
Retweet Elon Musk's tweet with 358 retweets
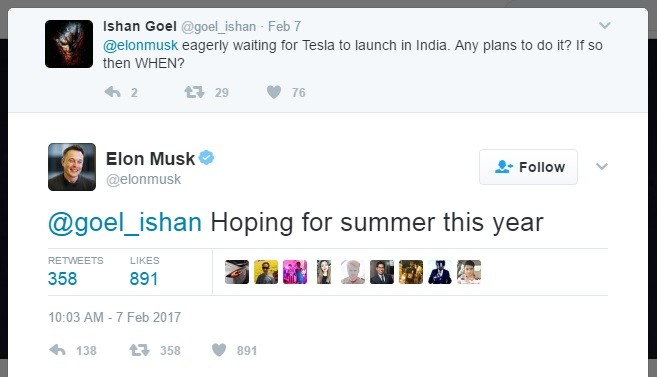pos(139,350)
